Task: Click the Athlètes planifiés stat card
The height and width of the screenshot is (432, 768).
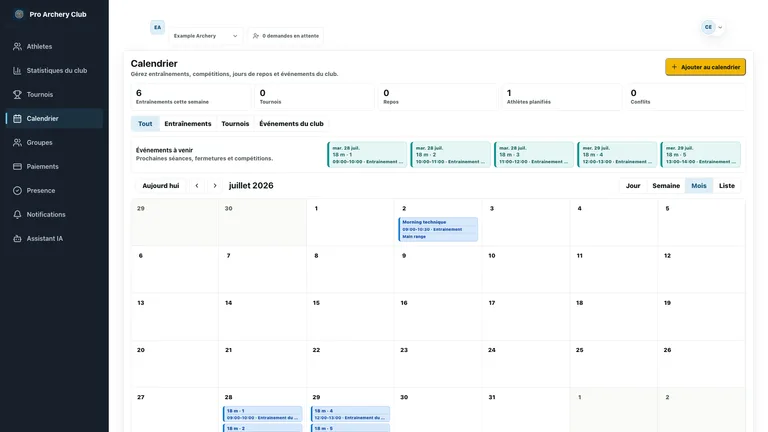Action: pos(561,97)
